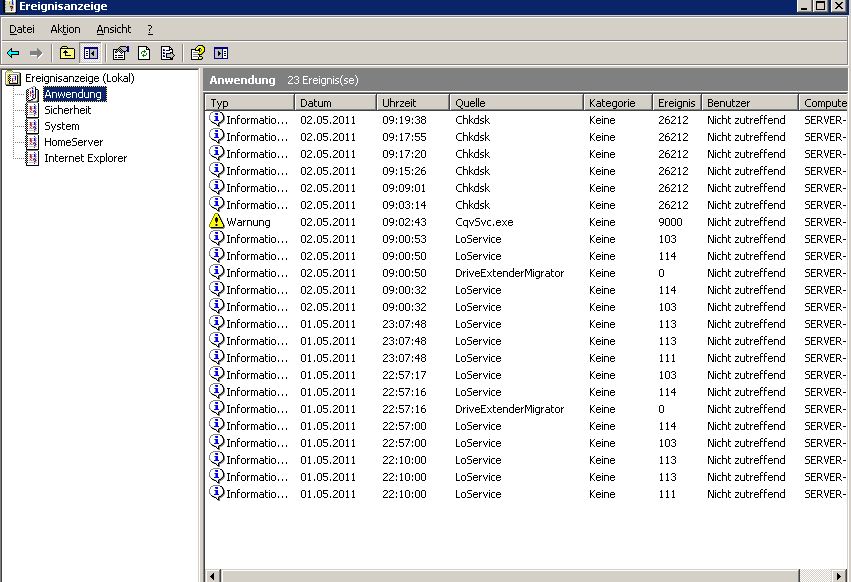This screenshot has width=851, height=582.
Task: Click the Show/Hide action pane icon
Action: coord(221,53)
